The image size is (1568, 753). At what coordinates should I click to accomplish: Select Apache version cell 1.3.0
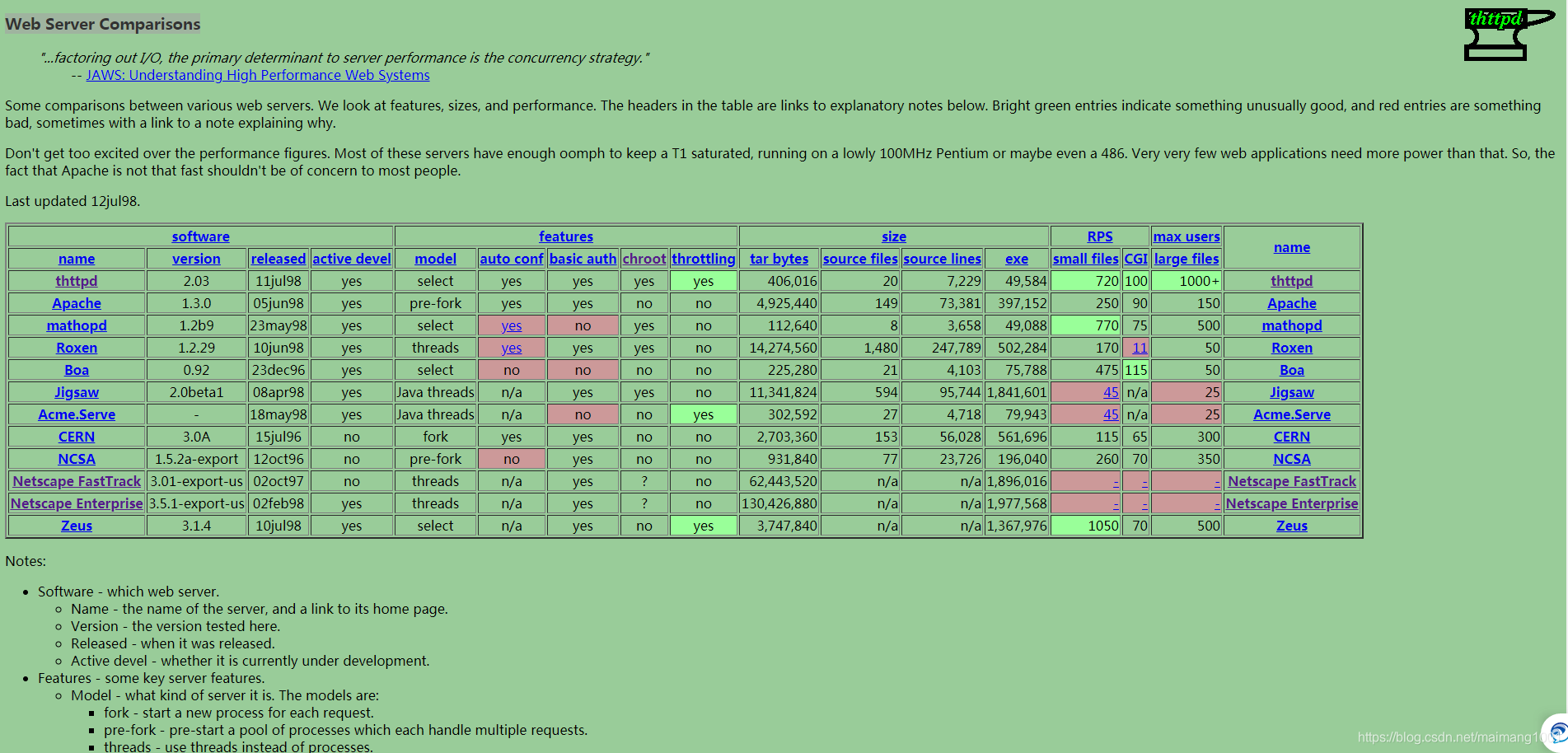(196, 303)
